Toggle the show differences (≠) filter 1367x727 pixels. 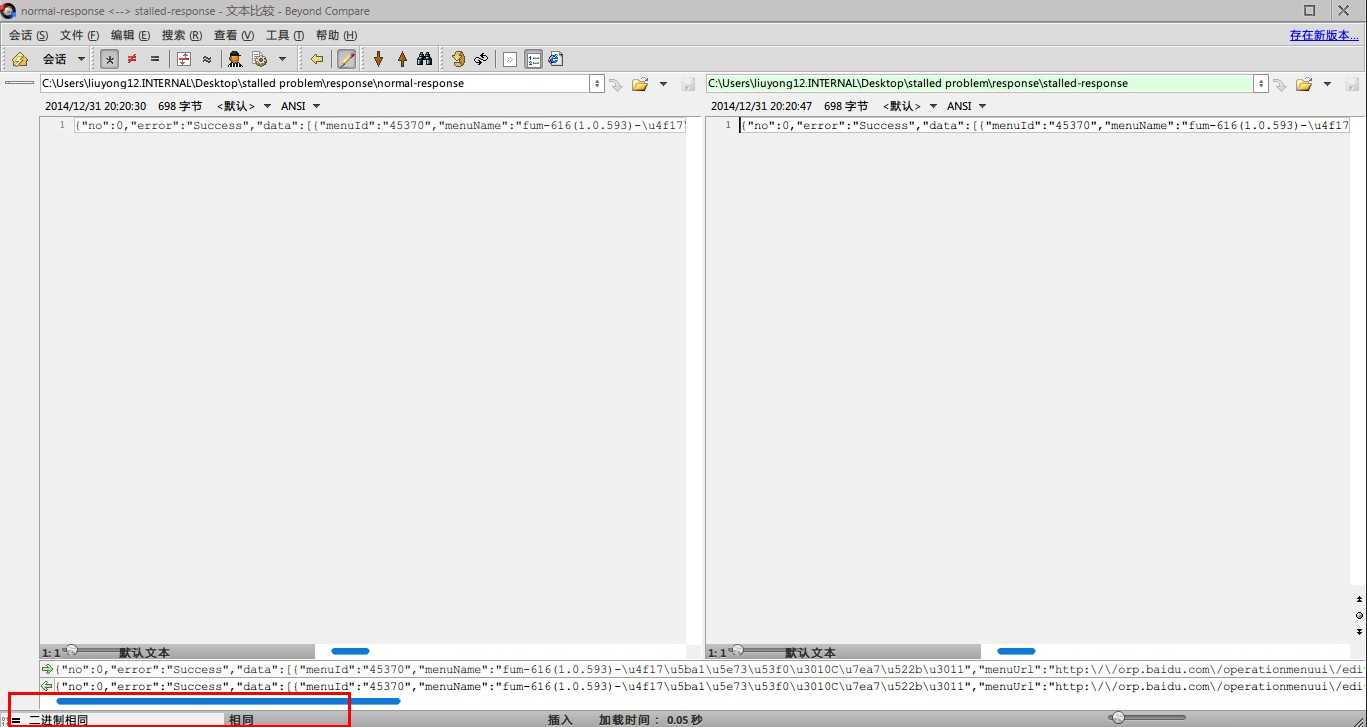(132, 59)
